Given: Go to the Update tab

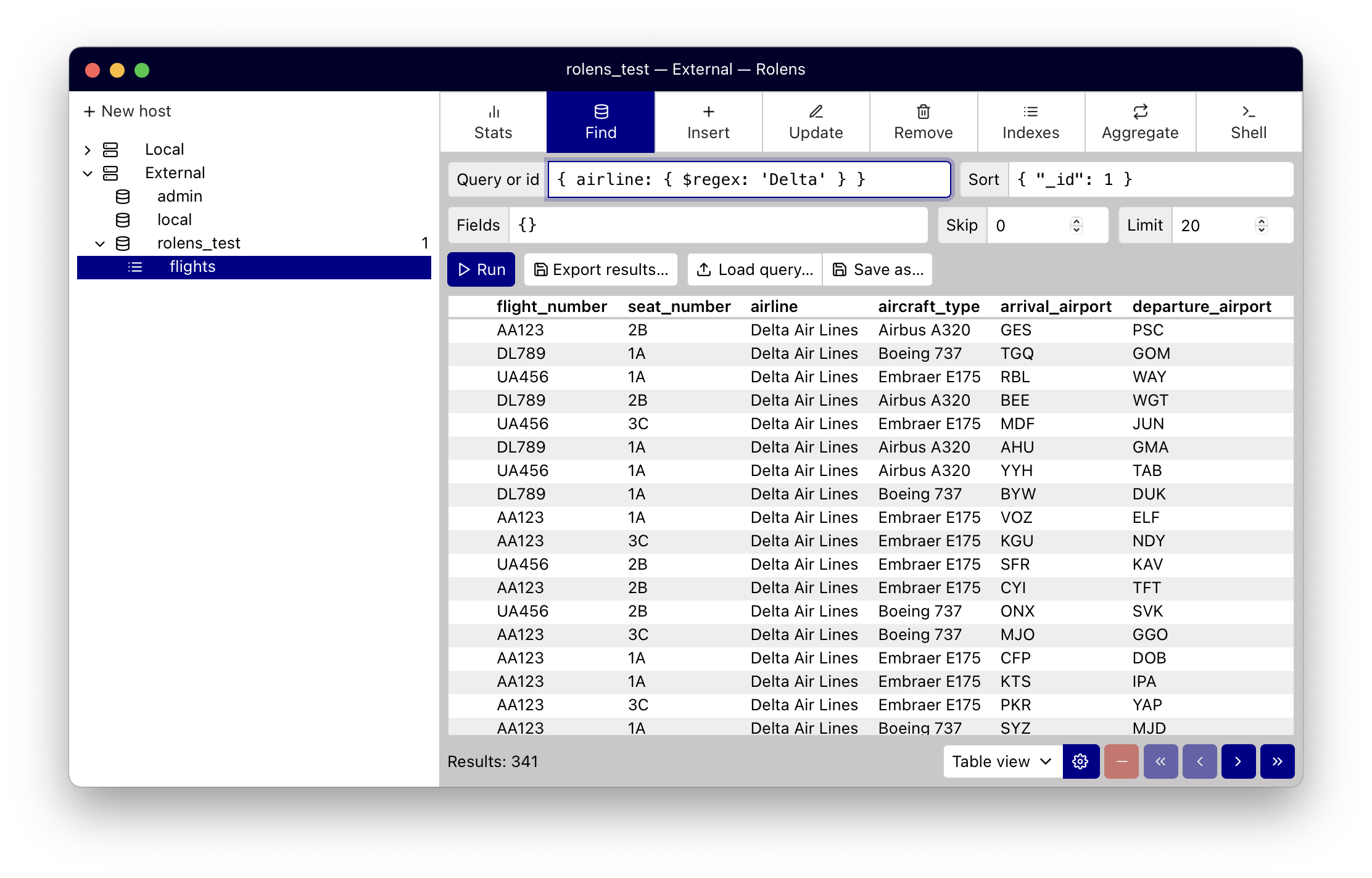Looking at the screenshot, I should tap(816, 122).
